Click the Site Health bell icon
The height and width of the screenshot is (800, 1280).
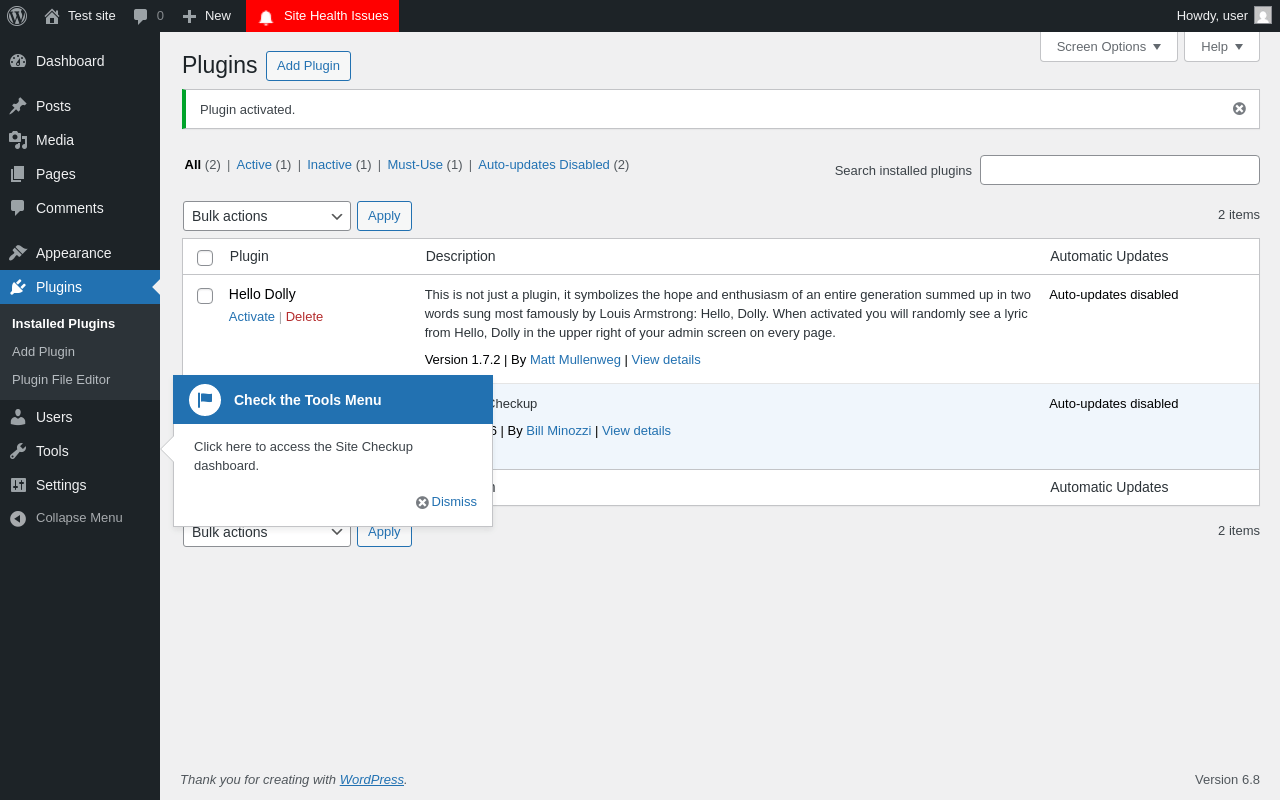coord(266,17)
